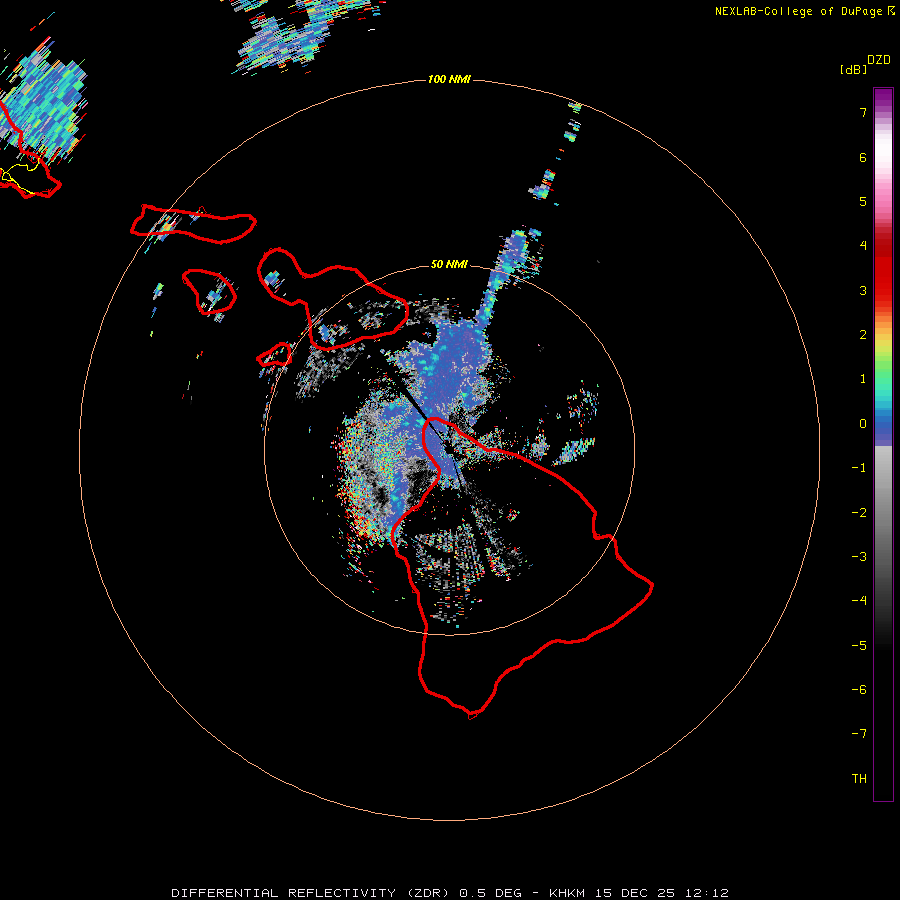Click the -6 value on the color scale
The width and height of the screenshot is (900, 900).
[859, 690]
